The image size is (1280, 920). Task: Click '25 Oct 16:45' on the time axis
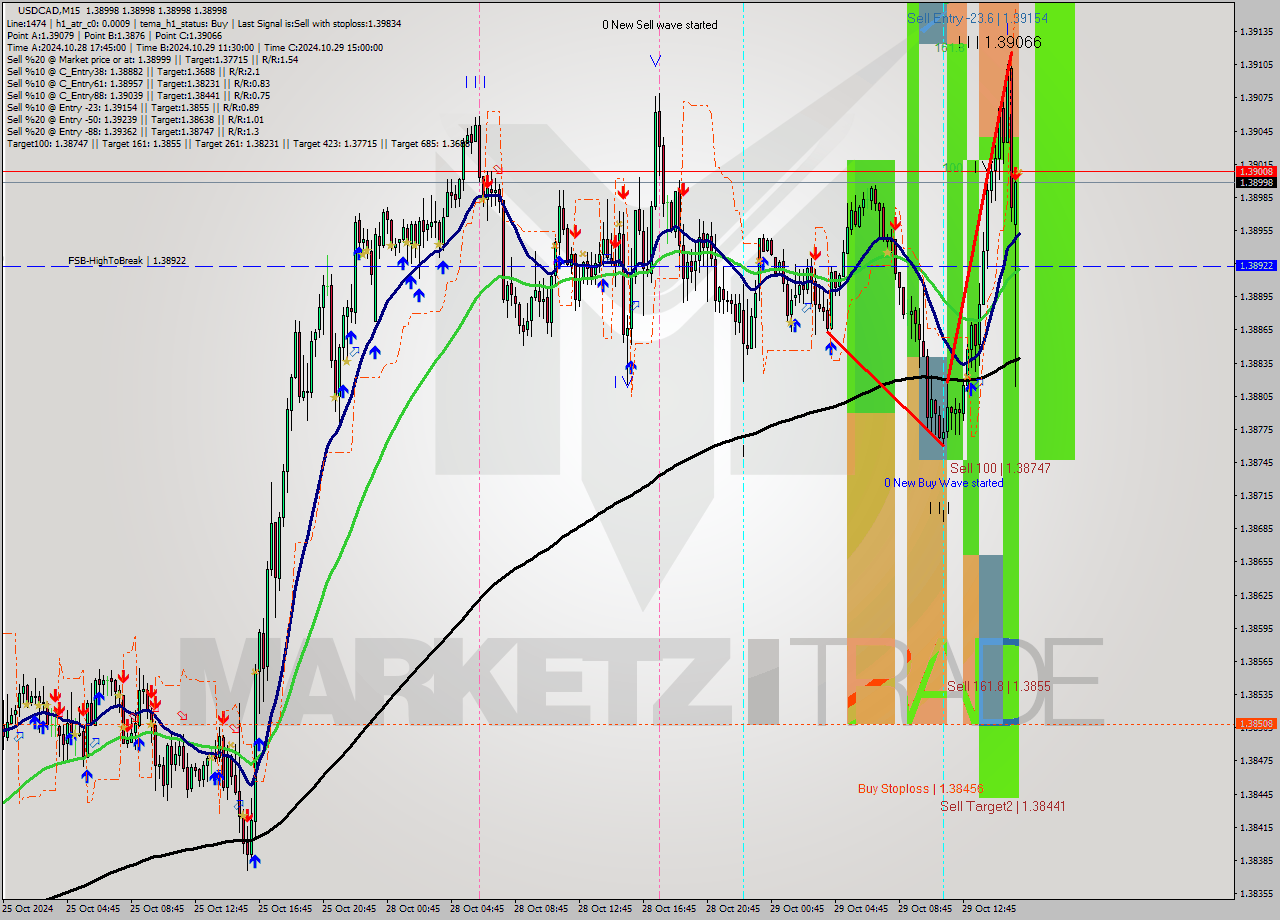point(286,909)
